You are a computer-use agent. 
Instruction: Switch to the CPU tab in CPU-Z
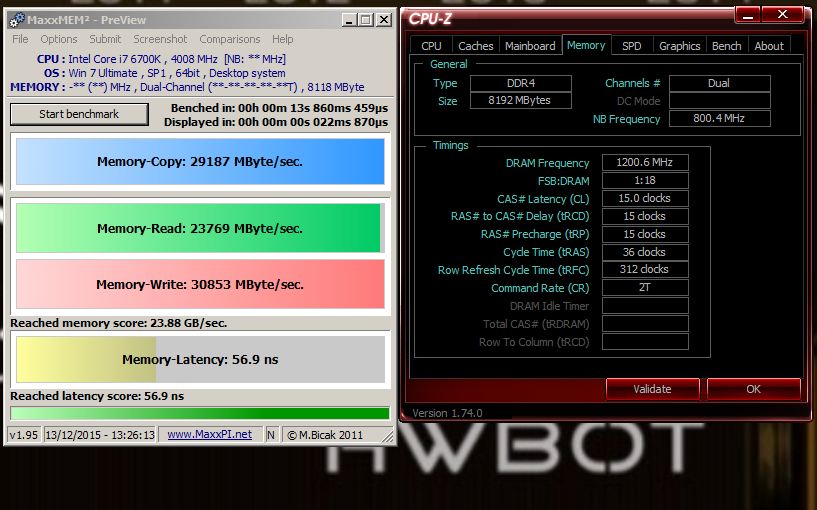(431, 46)
